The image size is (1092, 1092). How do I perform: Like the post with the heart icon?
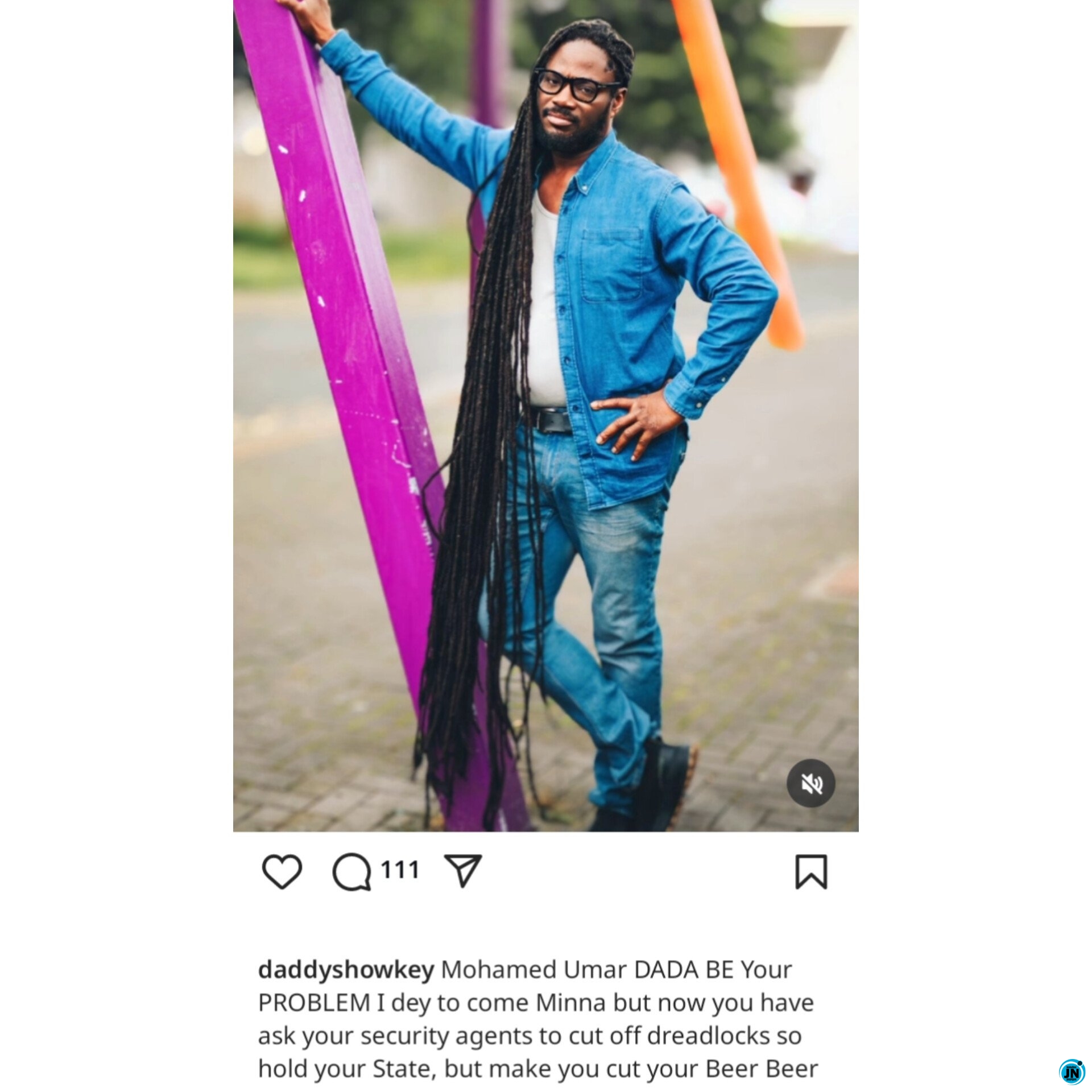point(282,871)
